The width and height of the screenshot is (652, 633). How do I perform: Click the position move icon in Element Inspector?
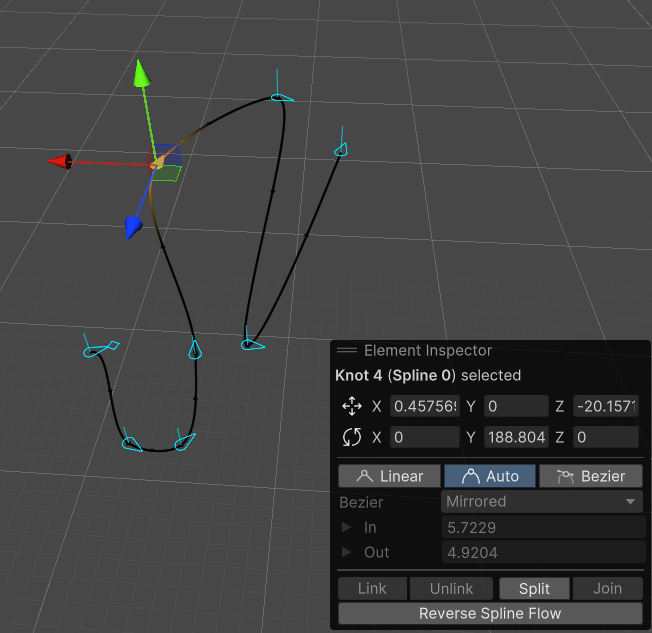tap(352, 406)
